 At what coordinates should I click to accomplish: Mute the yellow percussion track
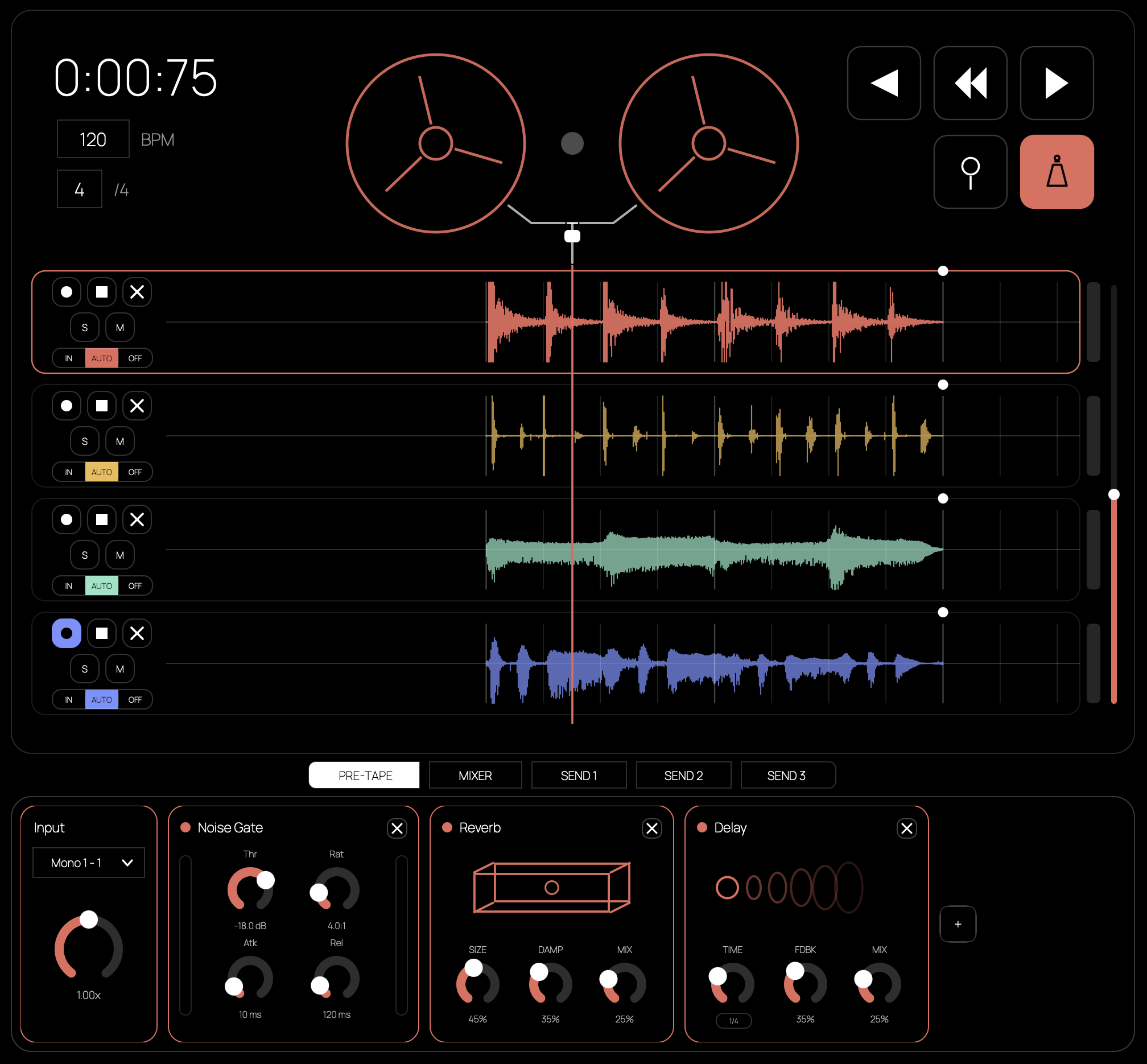[x=120, y=441]
